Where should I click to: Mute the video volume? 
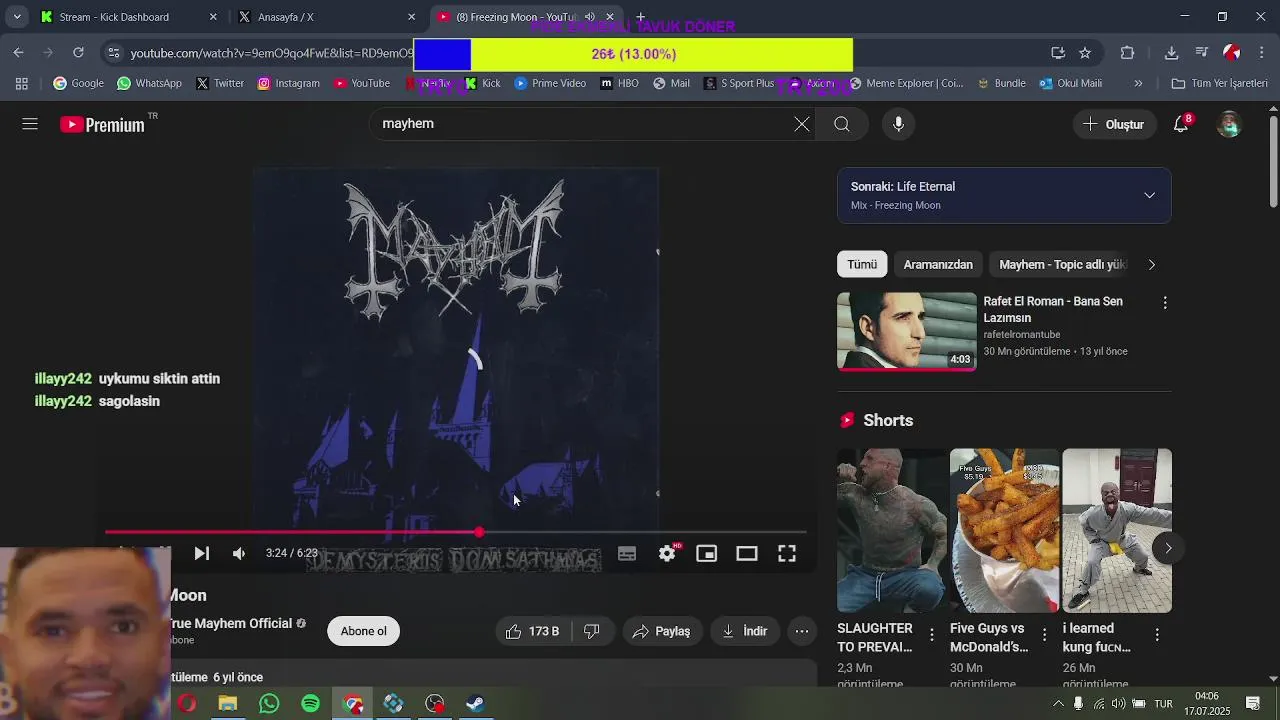(239, 553)
